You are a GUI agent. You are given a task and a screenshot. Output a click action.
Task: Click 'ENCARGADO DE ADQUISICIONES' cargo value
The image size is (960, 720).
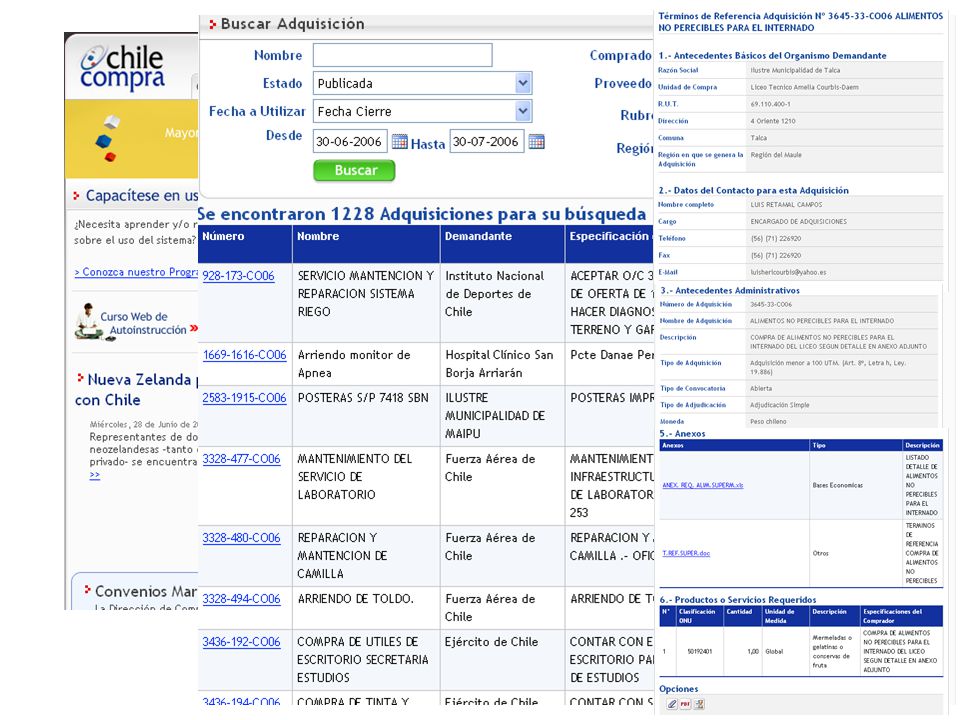pos(798,222)
